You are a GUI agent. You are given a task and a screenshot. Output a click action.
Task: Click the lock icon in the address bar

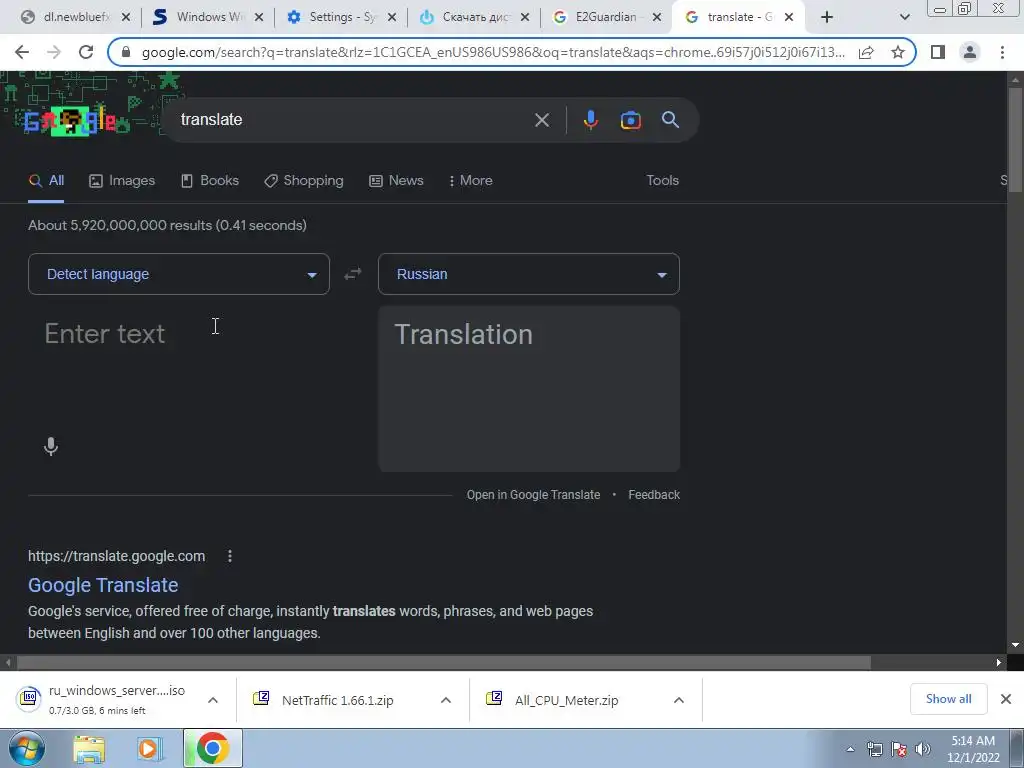coord(127,52)
